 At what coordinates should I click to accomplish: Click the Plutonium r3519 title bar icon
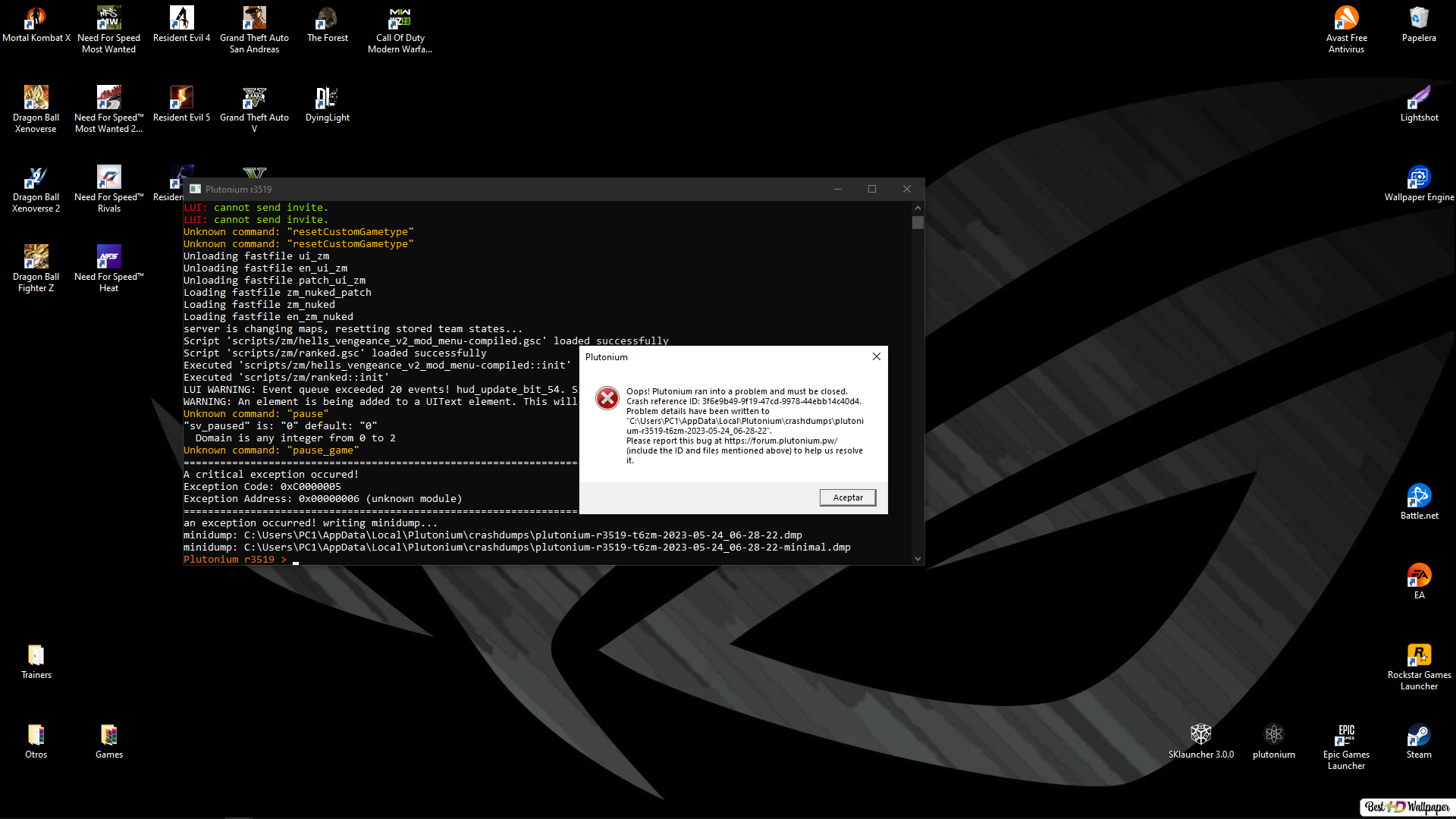(196, 189)
